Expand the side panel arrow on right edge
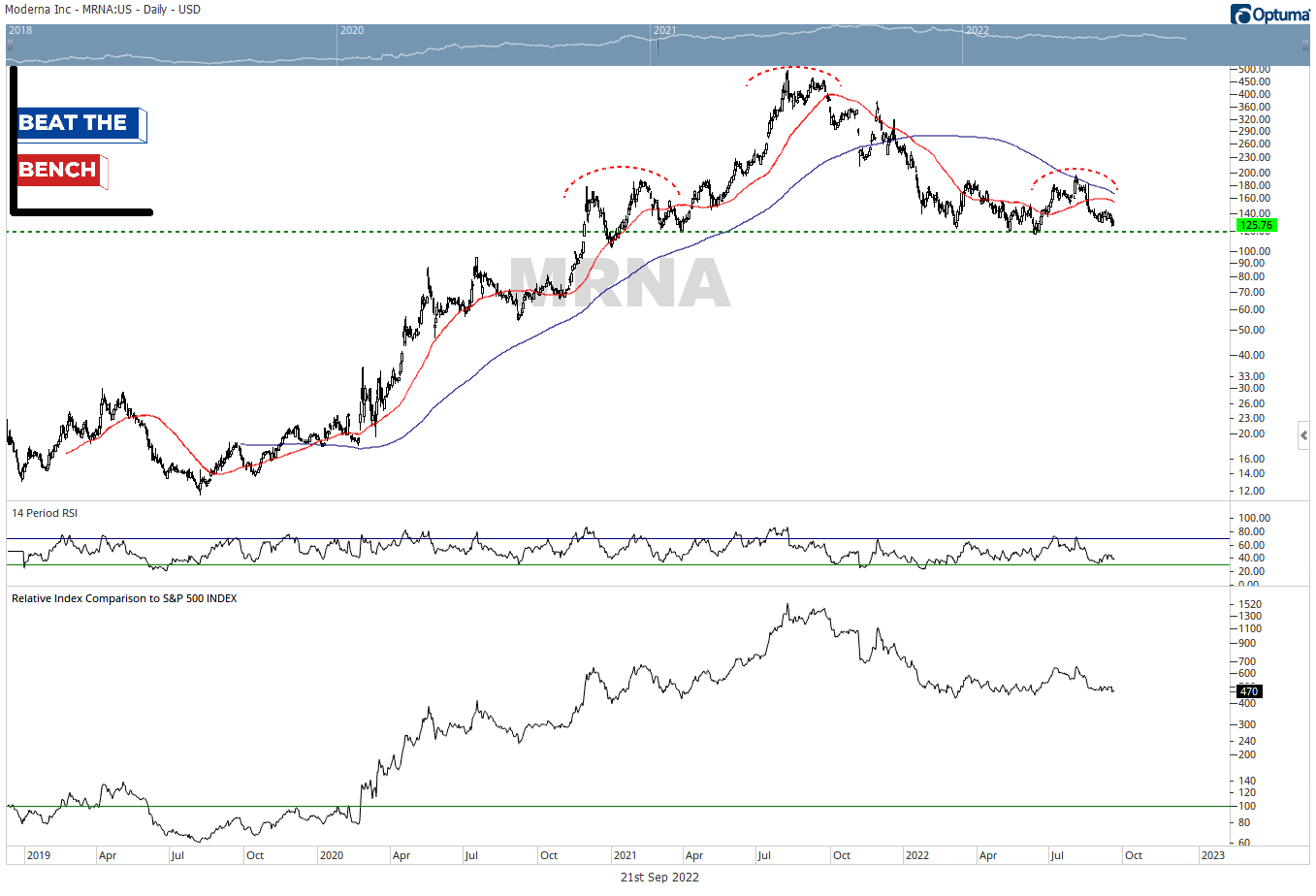This screenshot has width=1316, height=896. coord(1303,435)
